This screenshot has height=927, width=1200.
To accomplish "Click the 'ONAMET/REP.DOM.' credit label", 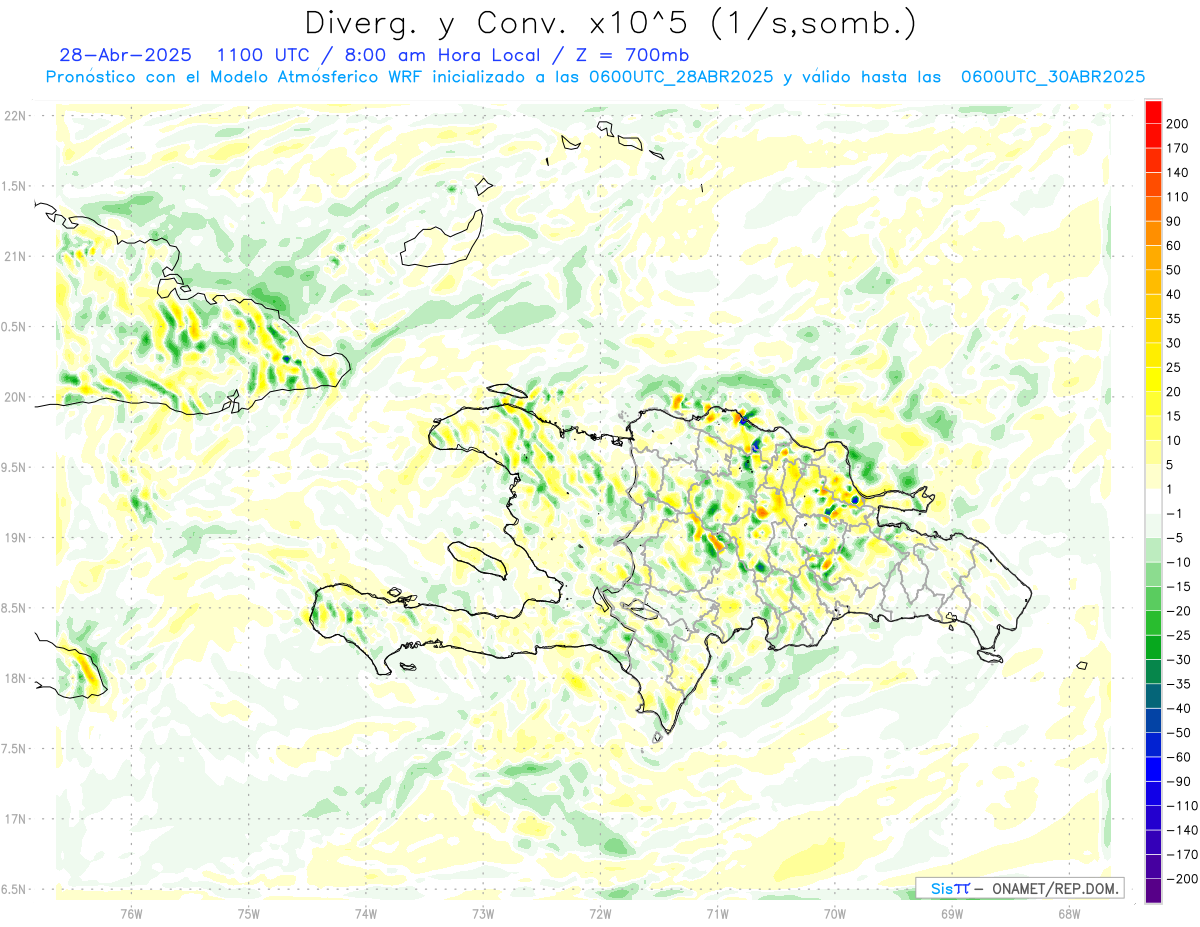I will [x=1056, y=888].
